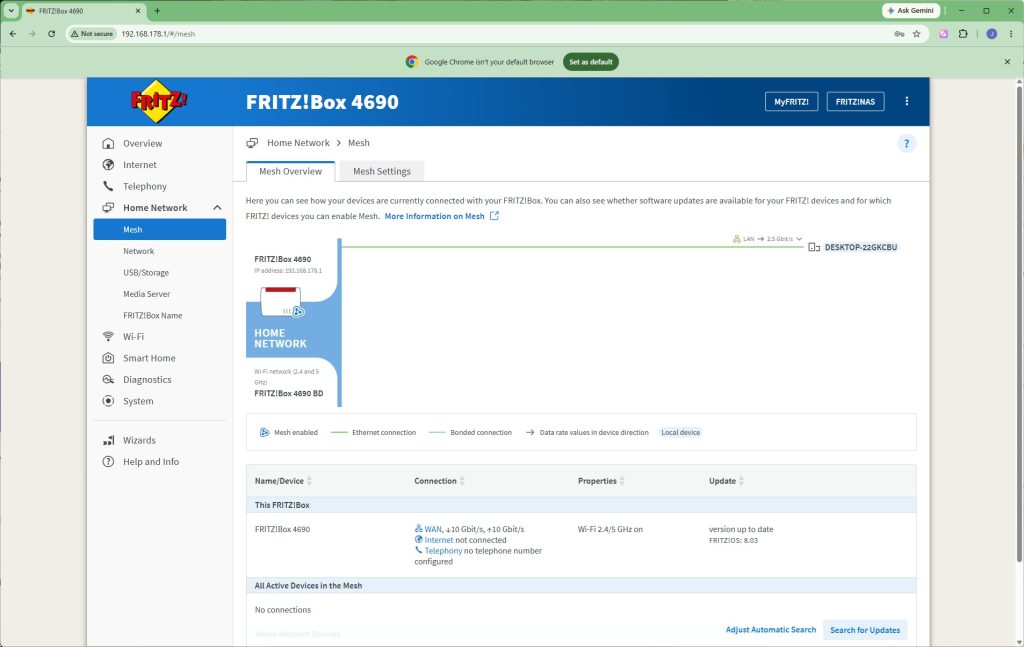Sort table by Properties column
The height and width of the screenshot is (647, 1024).
[622, 481]
